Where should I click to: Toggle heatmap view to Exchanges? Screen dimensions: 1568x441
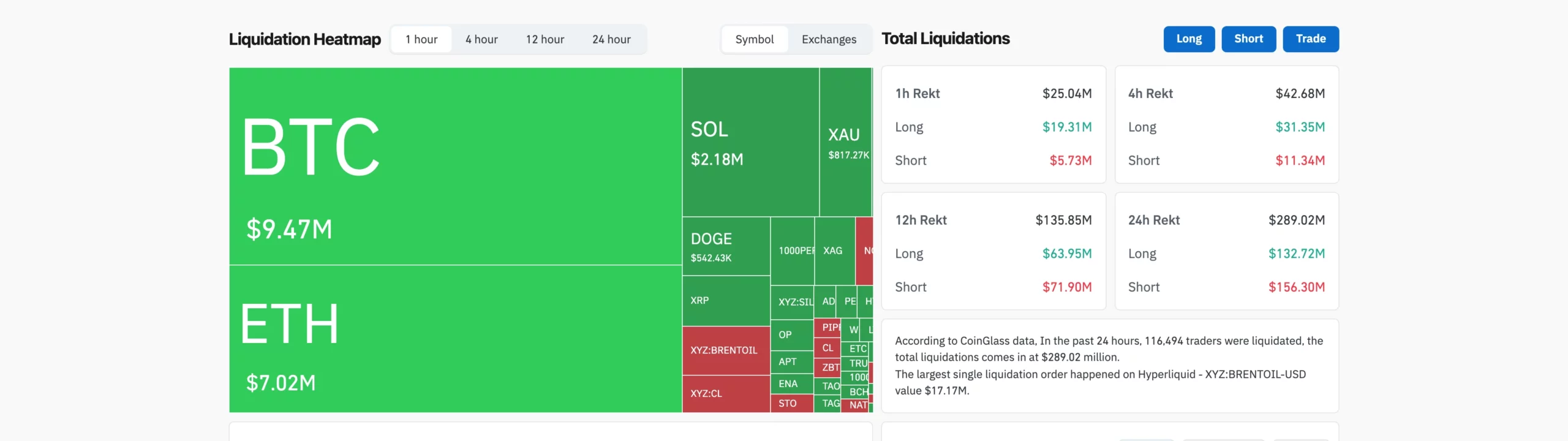[x=829, y=39]
